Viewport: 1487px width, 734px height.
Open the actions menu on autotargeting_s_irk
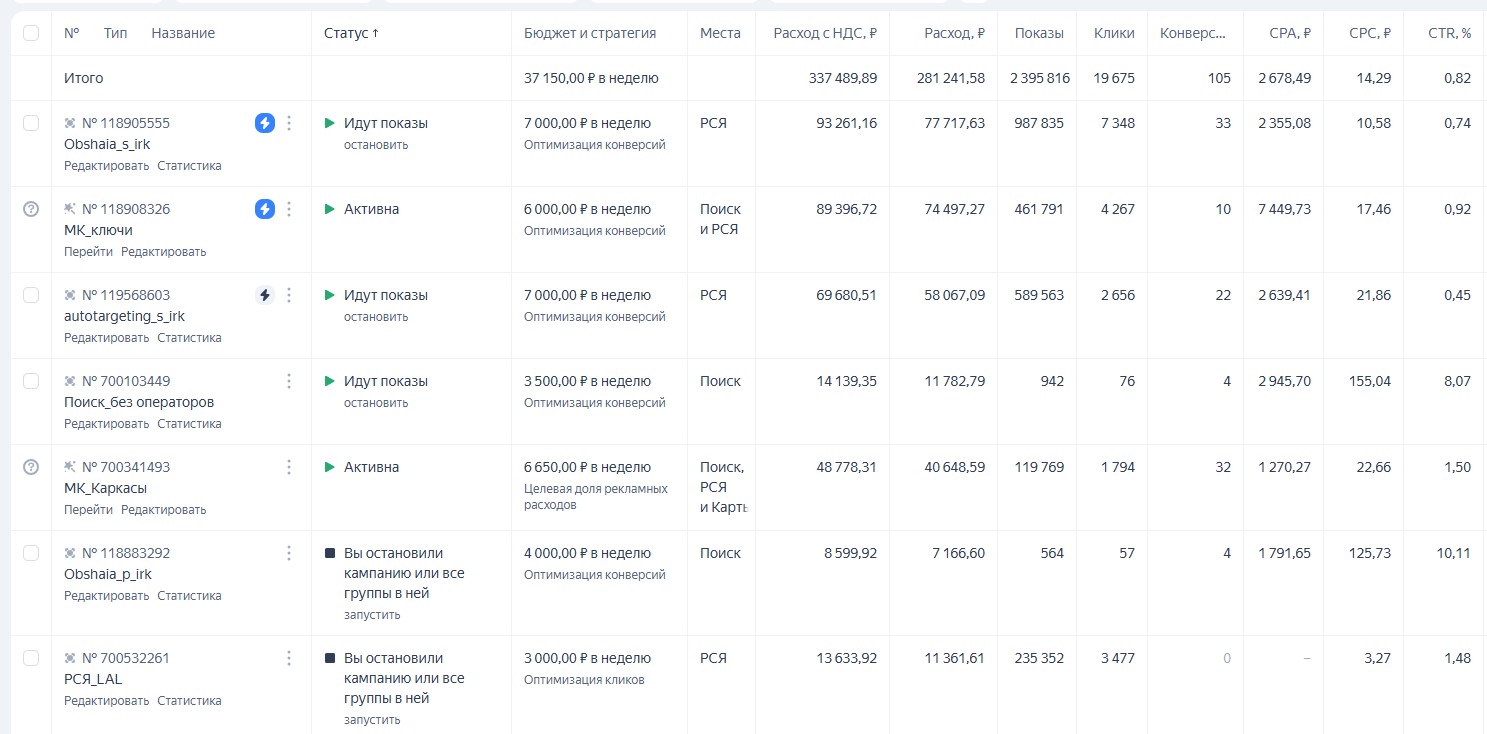pos(289,294)
